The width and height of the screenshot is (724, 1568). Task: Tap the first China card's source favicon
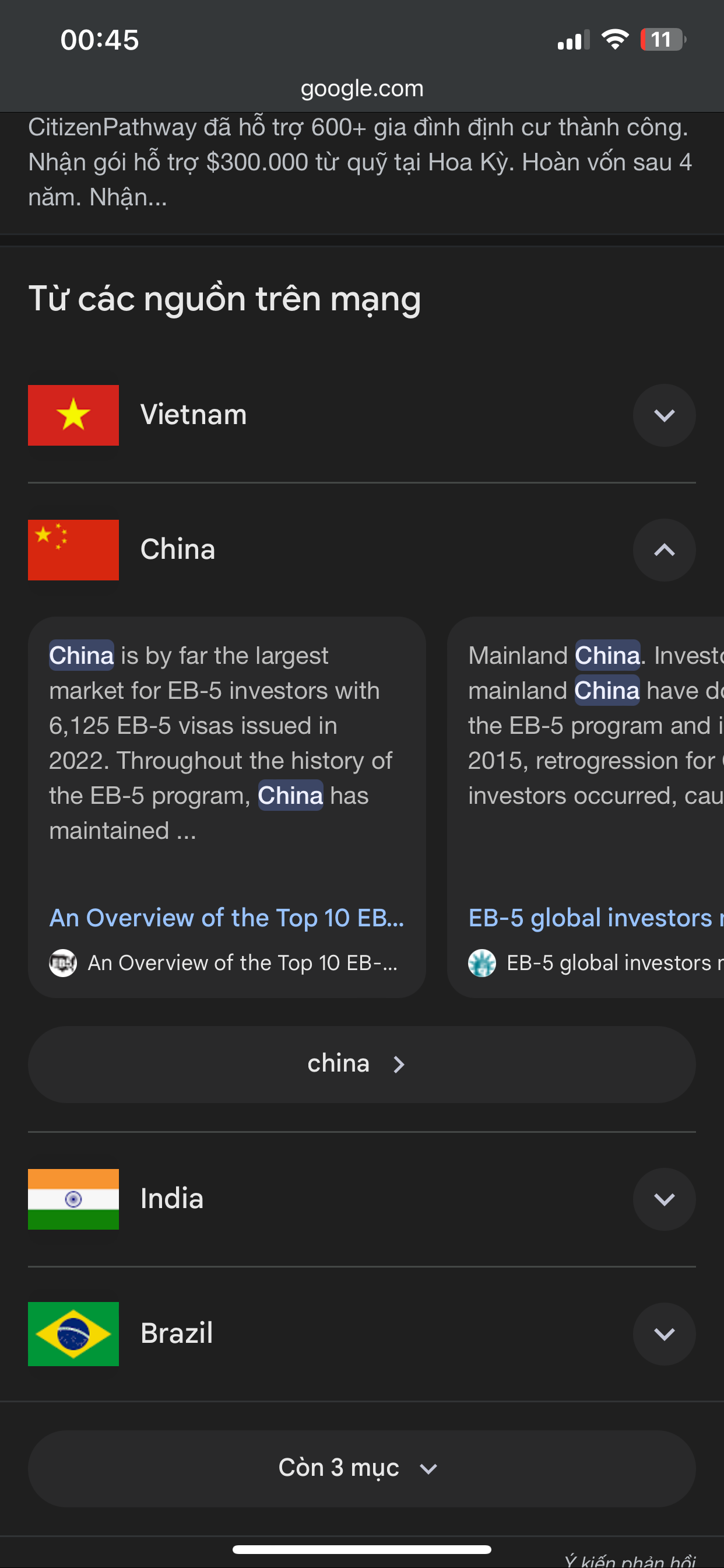(x=63, y=963)
